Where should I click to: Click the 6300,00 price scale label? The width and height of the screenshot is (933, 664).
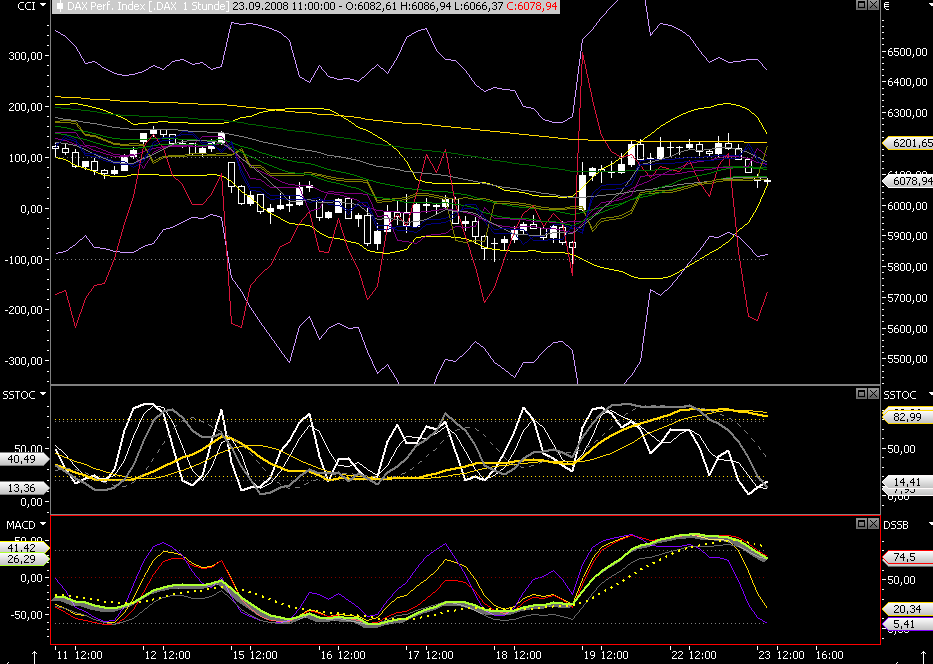(x=907, y=113)
